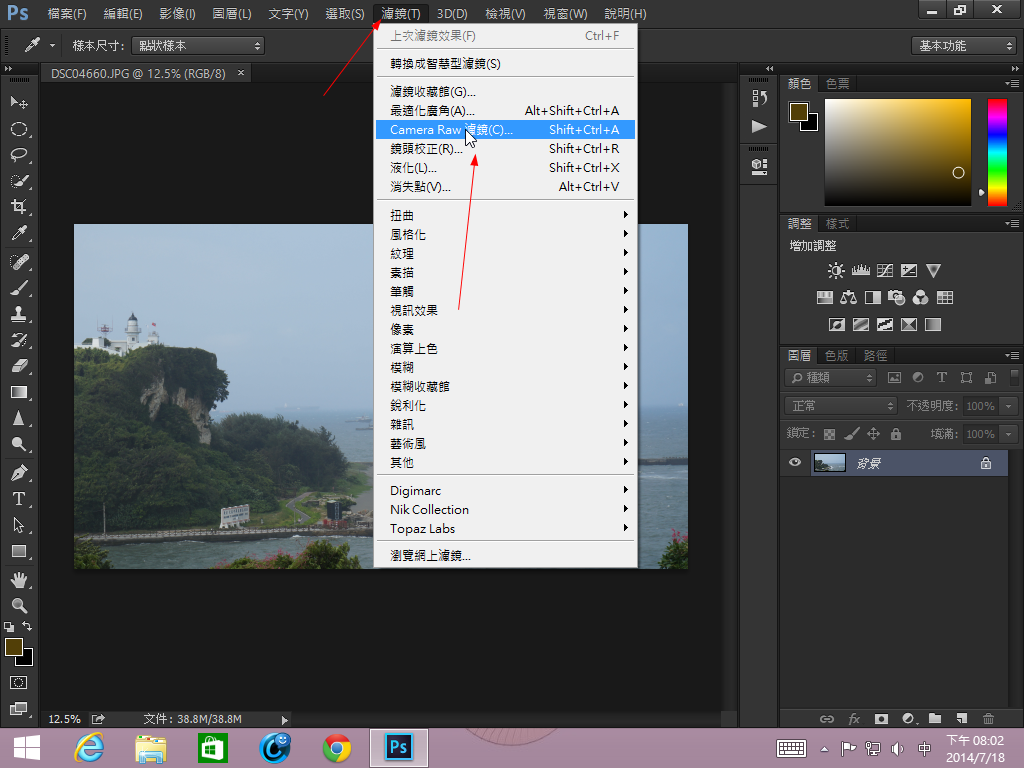The image size is (1024, 768).
Task: Select the Type tool
Action: (x=19, y=499)
